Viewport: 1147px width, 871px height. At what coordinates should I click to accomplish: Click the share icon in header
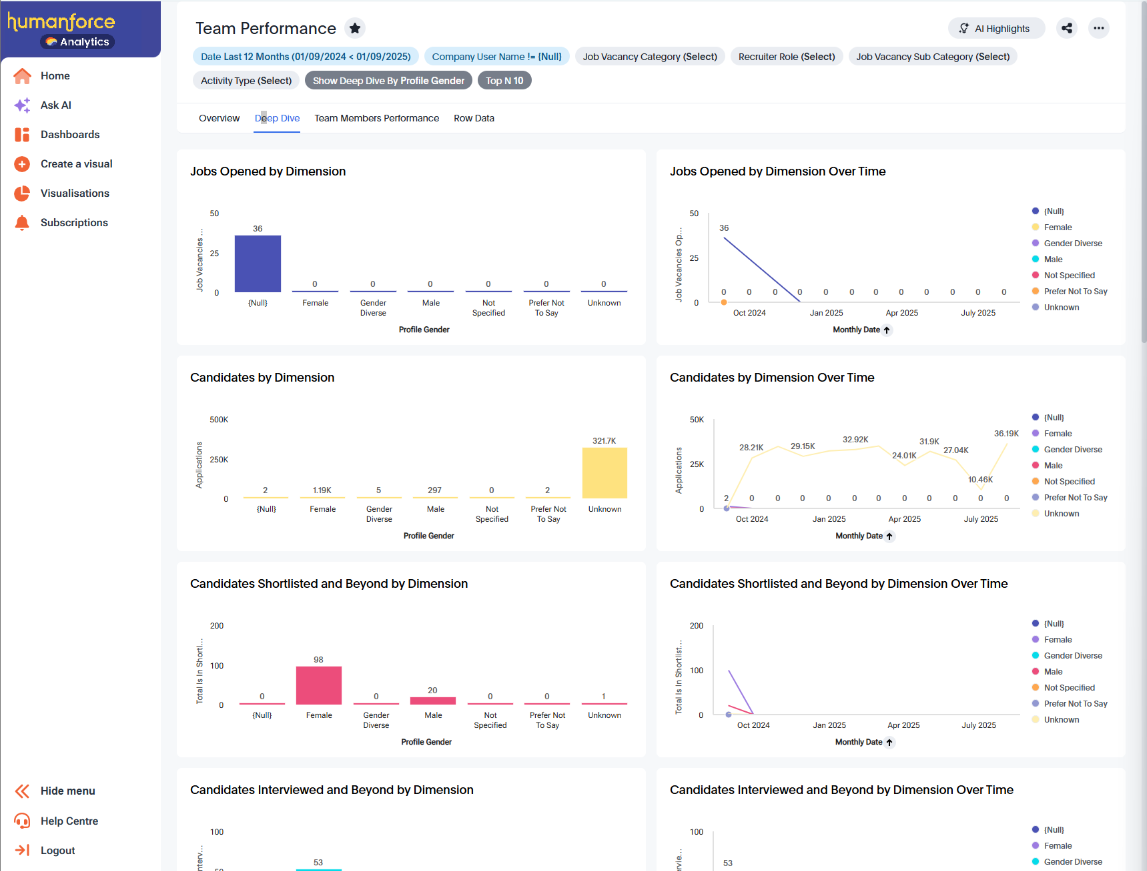[x=1067, y=28]
